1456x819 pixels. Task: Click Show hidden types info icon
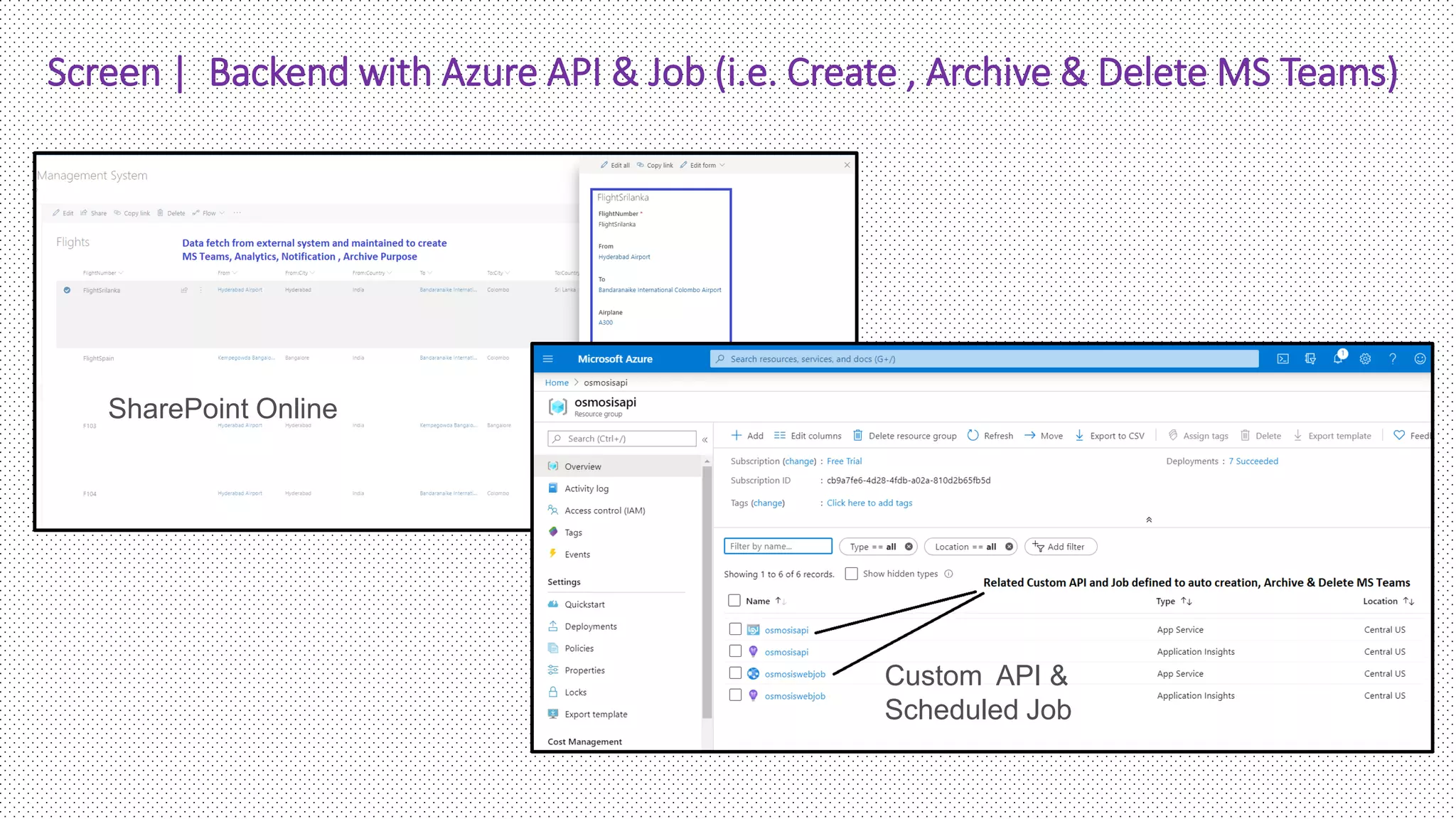pyautogui.click(x=948, y=574)
